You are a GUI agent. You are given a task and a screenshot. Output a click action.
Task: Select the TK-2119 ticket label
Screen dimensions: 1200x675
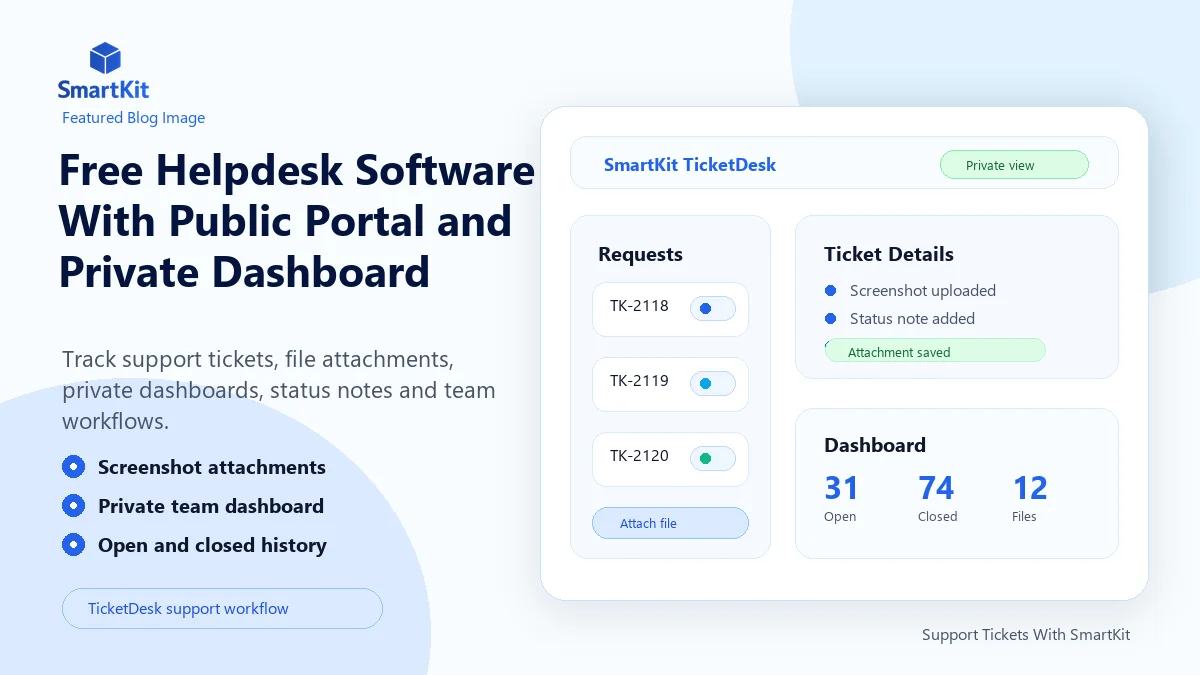point(639,381)
